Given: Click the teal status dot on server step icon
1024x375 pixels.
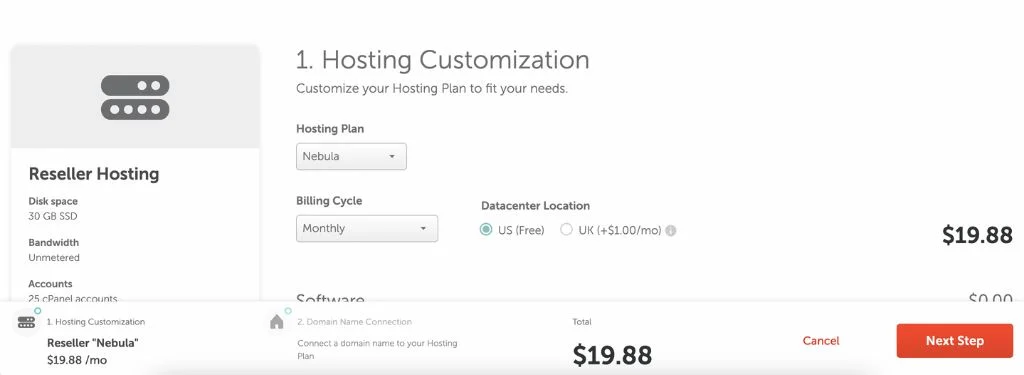Looking at the screenshot, I should click(38, 311).
